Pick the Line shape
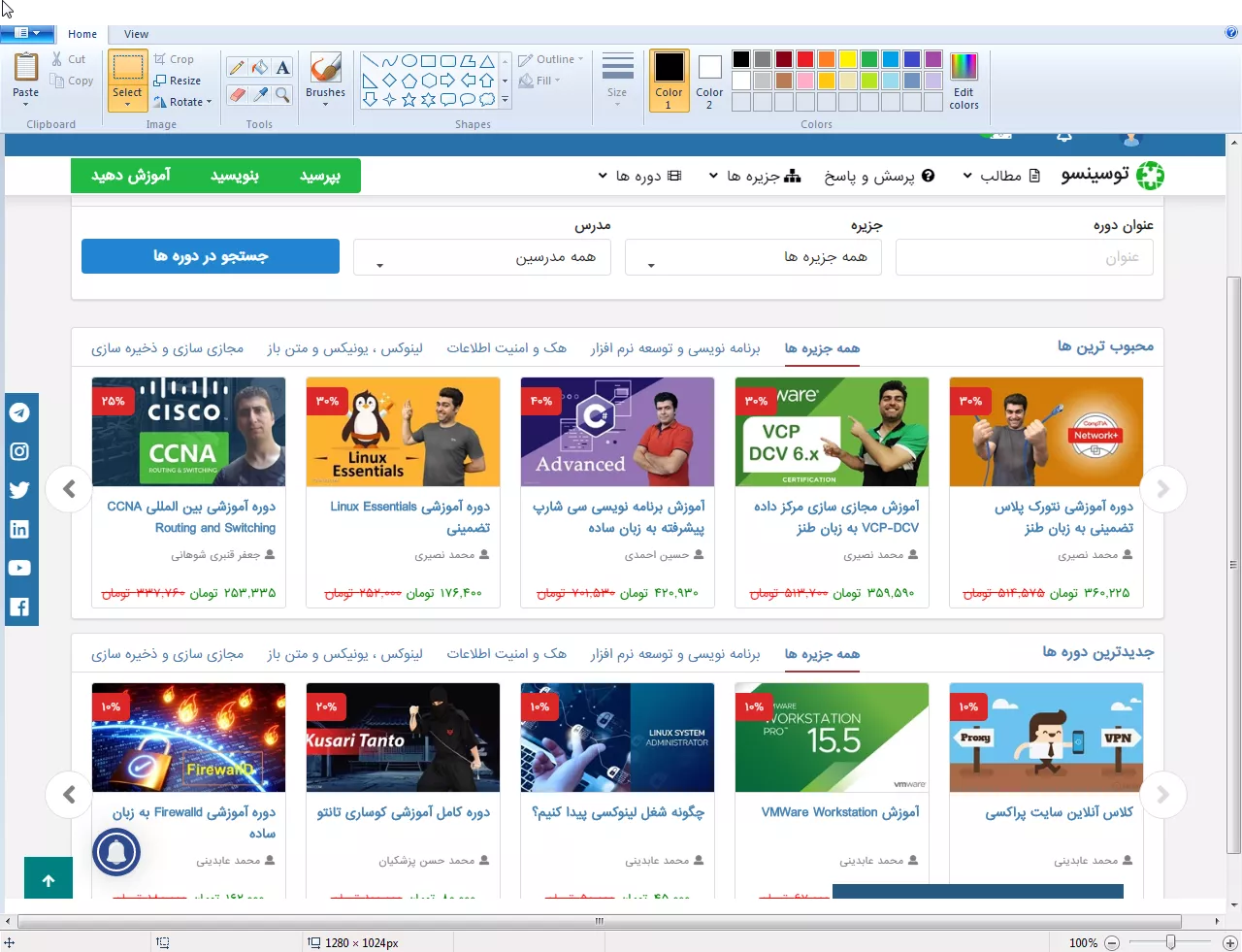This screenshot has height=952, width=1242. 370,61
